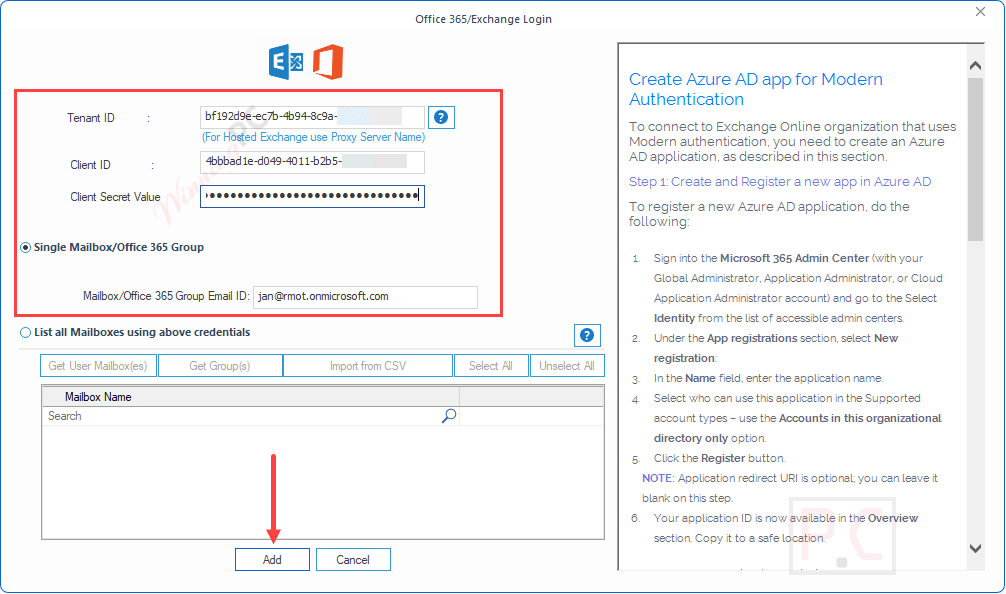Click the search magnifier in the mailbox list
Viewport: 1006px width, 594px height.
(x=449, y=415)
